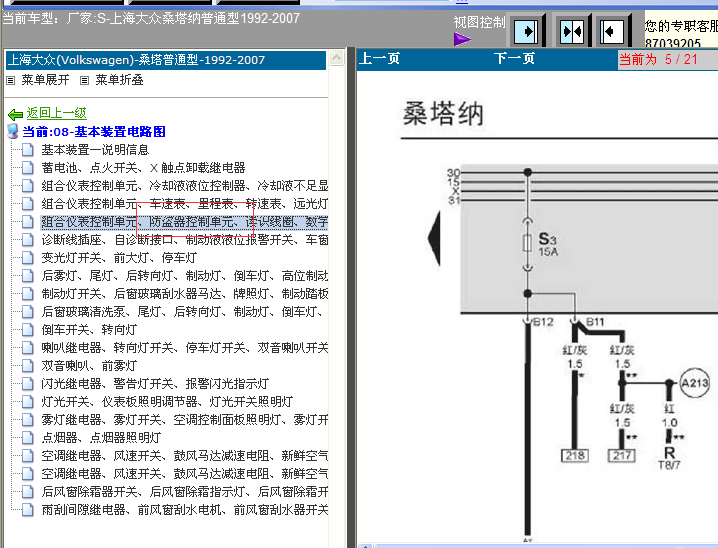Image resolution: width=718 pixels, height=548 pixels.
Task: Open 灯光开关、仪表板照明调节器 entry
Action: click(167, 402)
